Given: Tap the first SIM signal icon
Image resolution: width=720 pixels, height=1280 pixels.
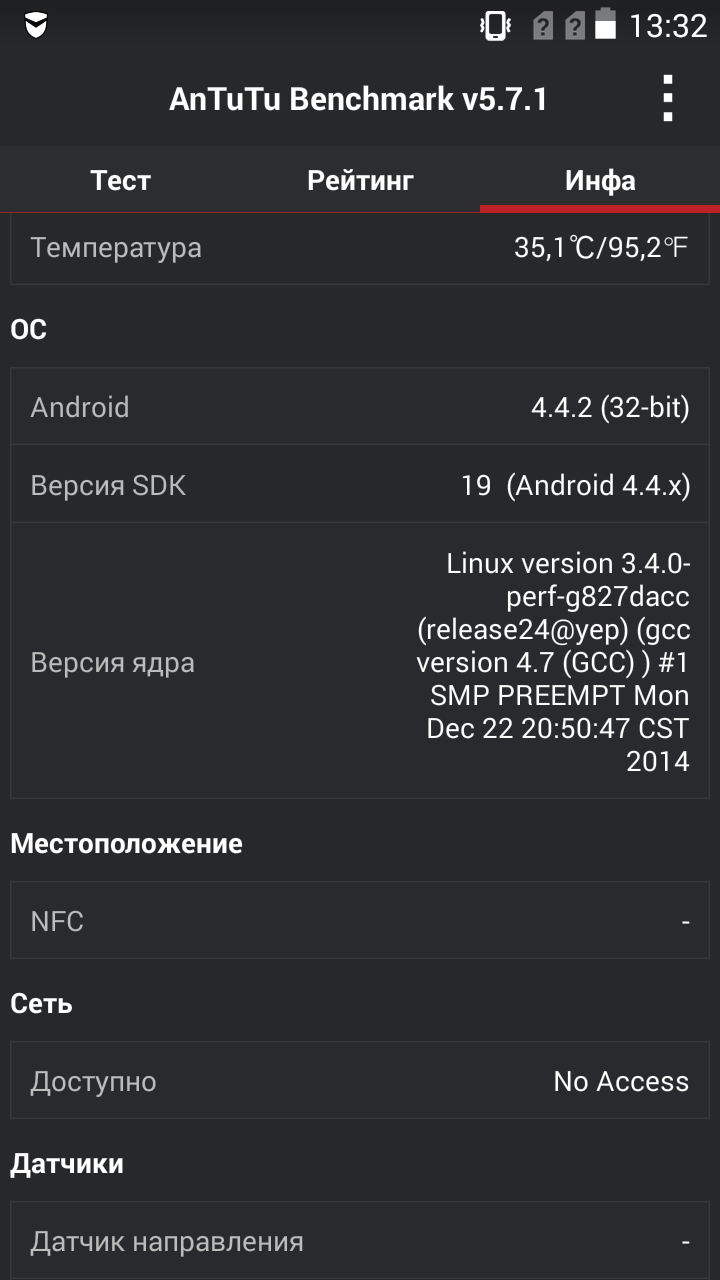Looking at the screenshot, I should [542, 26].
